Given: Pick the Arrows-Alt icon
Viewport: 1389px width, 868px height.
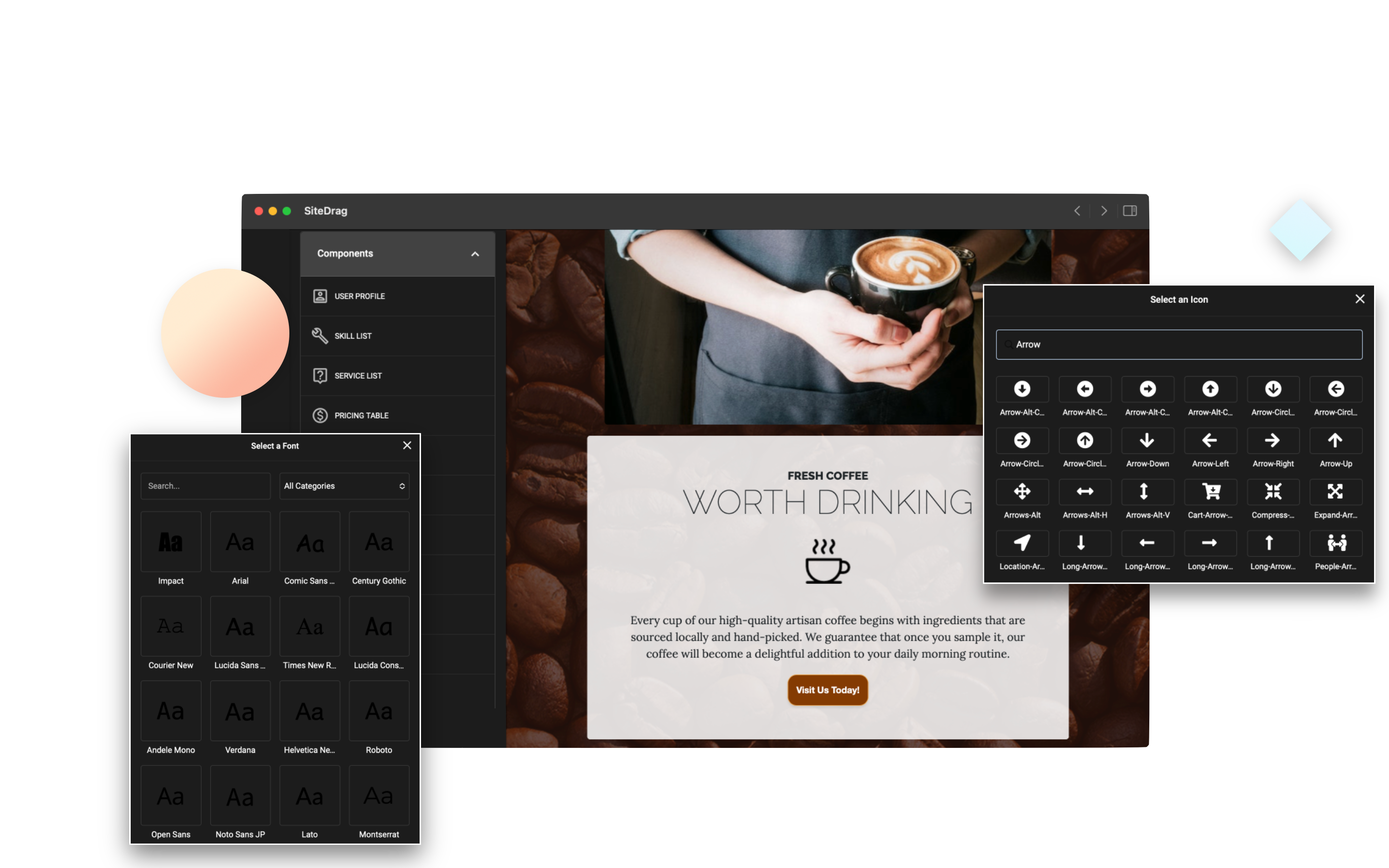Looking at the screenshot, I should (1022, 492).
